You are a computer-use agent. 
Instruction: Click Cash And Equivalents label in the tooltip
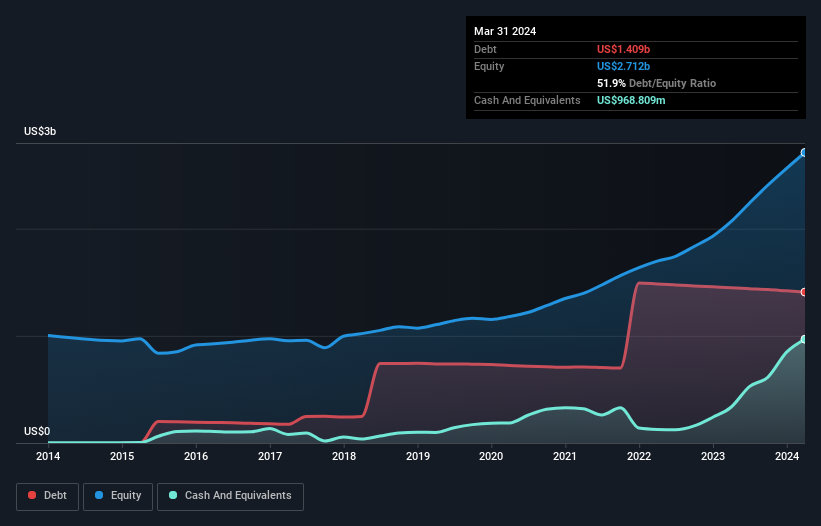click(527, 100)
